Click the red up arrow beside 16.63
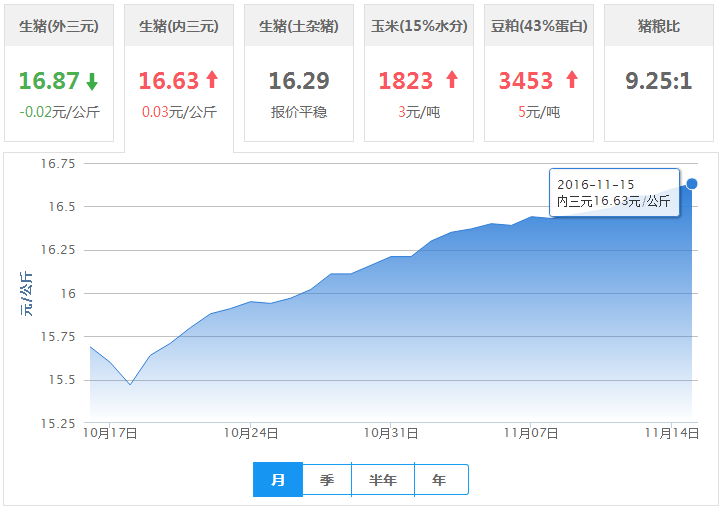Image resolution: width=725 pixels, height=511 pixels. click(x=212, y=80)
